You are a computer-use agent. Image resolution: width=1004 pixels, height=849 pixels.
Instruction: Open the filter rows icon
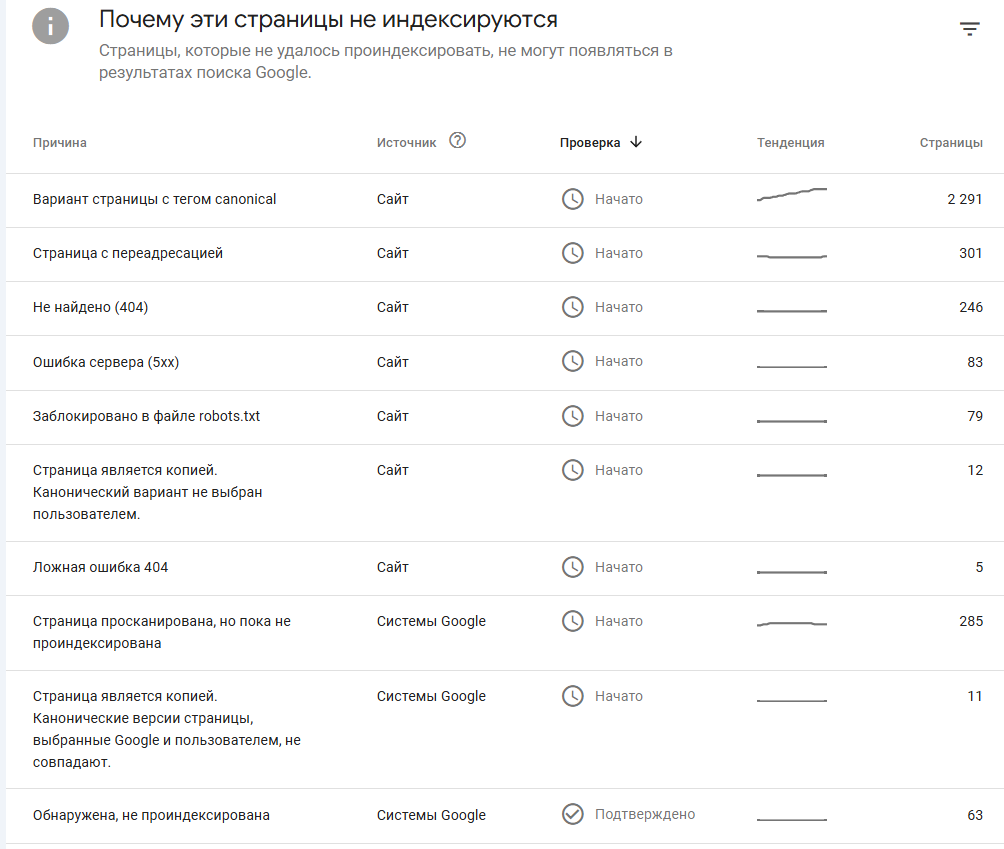tap(969, 29)
